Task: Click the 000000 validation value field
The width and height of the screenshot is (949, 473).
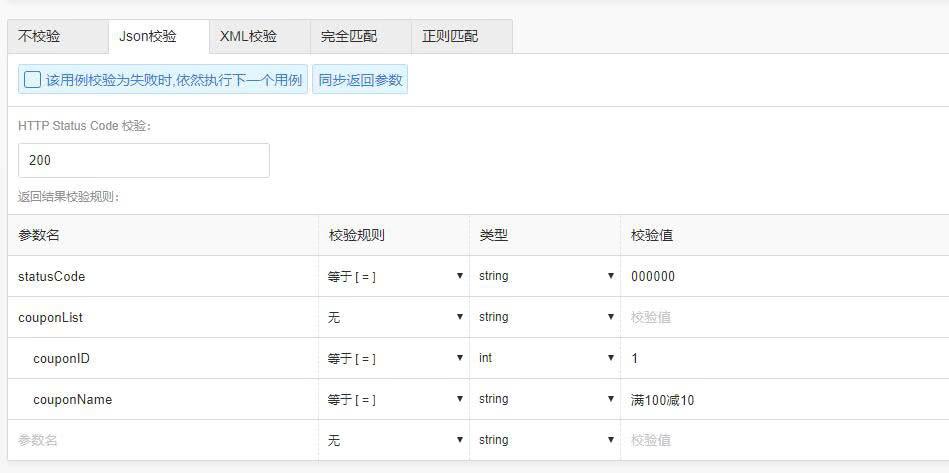Action: click(780, 276)
